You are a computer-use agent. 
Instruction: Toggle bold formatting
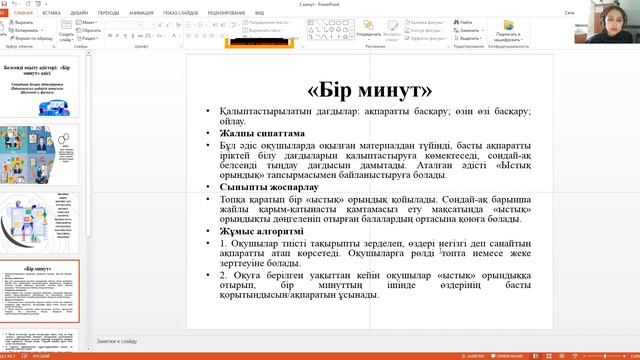pyautogui.click(x=110, y=36)
